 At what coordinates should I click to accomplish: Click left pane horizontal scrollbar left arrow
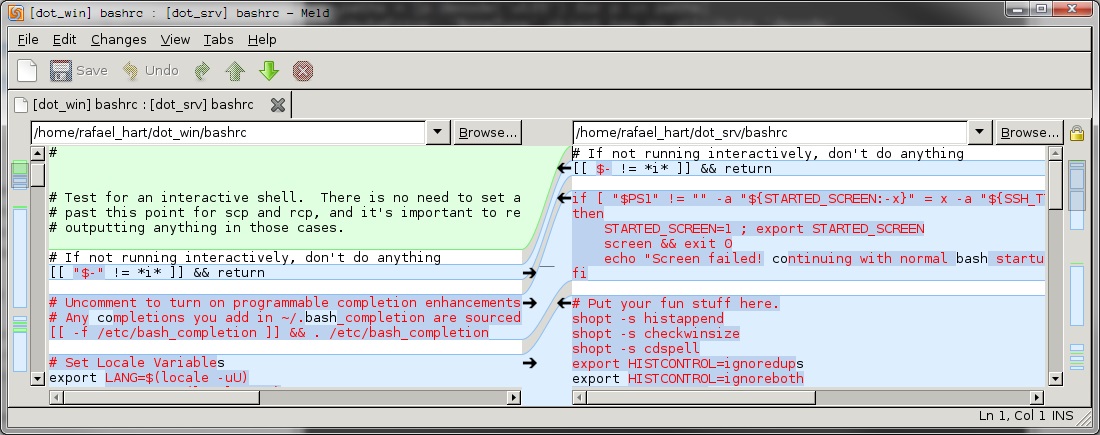coord(56,398)
